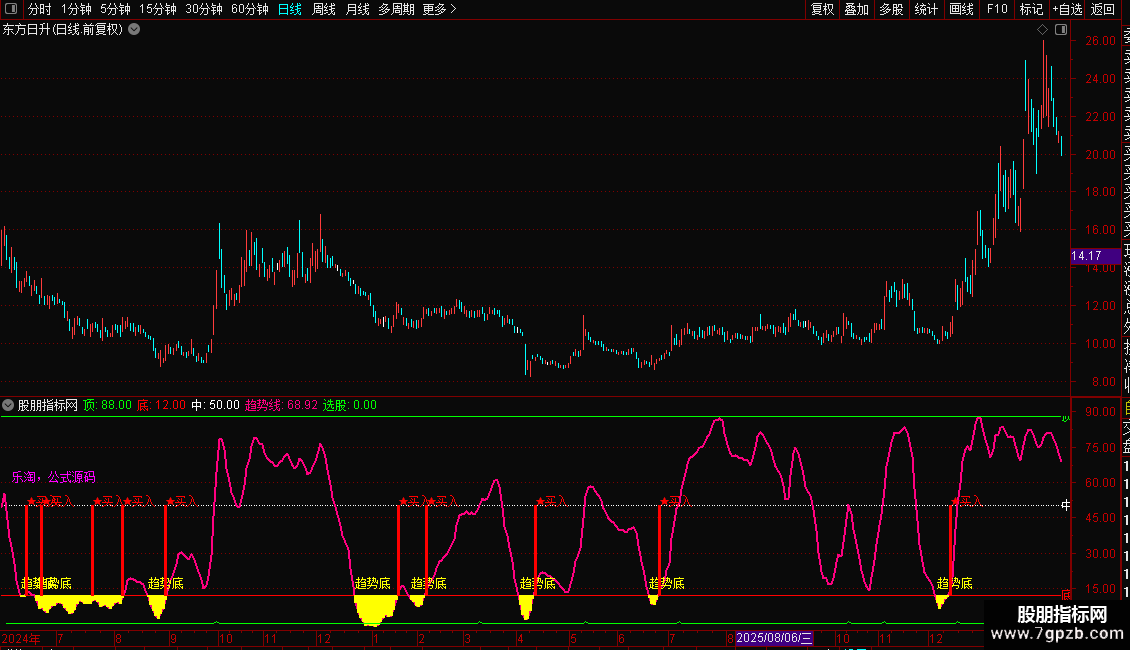Expand the 股朋指标网 indicator dropdown arrow
Image resolution: width=1130 pixels, height=650 pixels.
coord(9,405)
